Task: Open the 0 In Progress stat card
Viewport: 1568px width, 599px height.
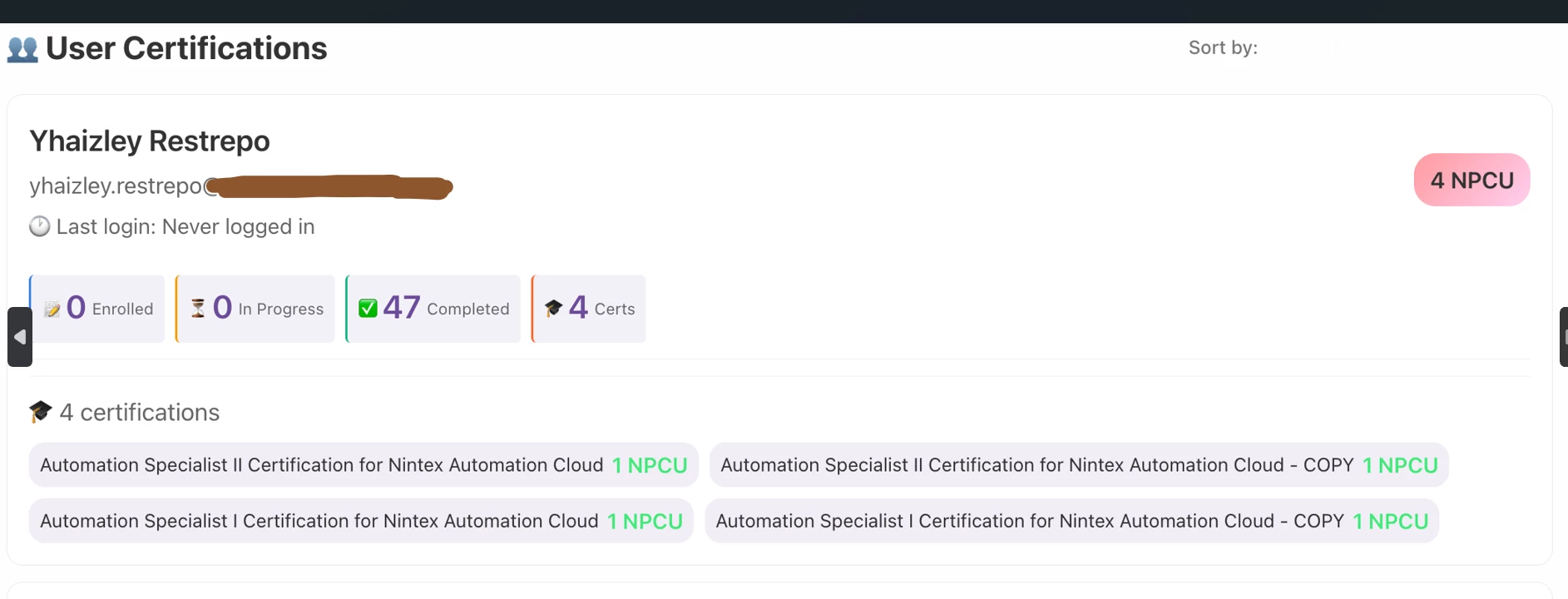Action: pyautogui.click(x=255, y=309)
